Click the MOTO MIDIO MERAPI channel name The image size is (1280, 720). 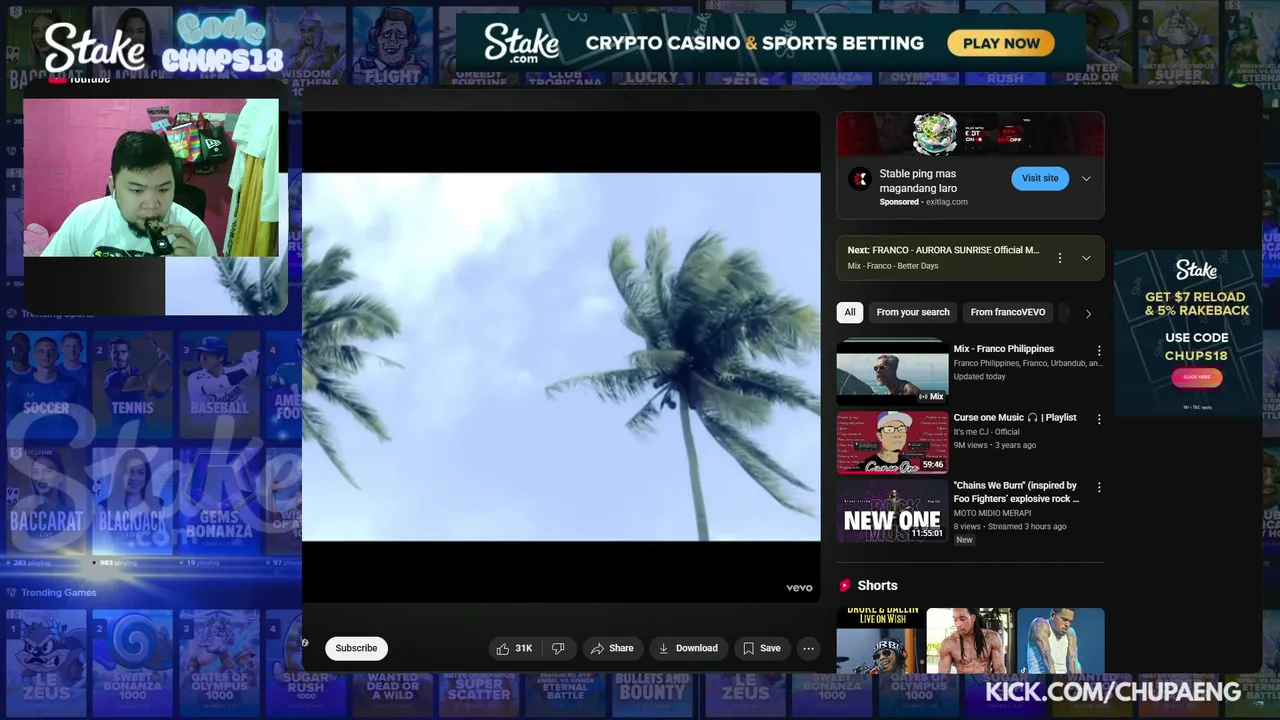(x=992, y=513)
